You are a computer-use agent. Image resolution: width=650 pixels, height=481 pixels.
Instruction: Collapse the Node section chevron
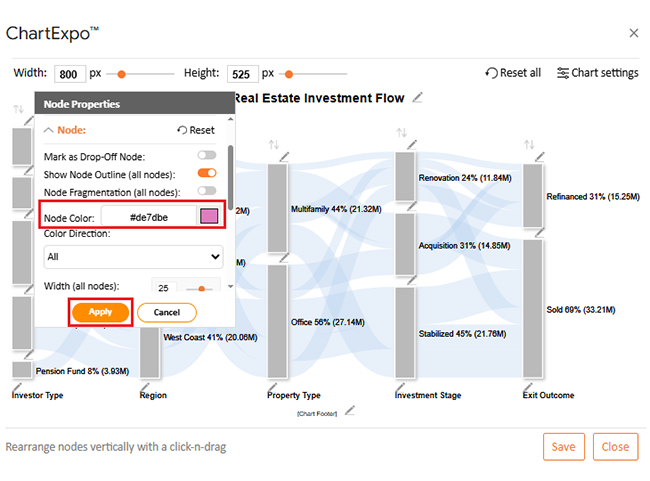(49, 130)
